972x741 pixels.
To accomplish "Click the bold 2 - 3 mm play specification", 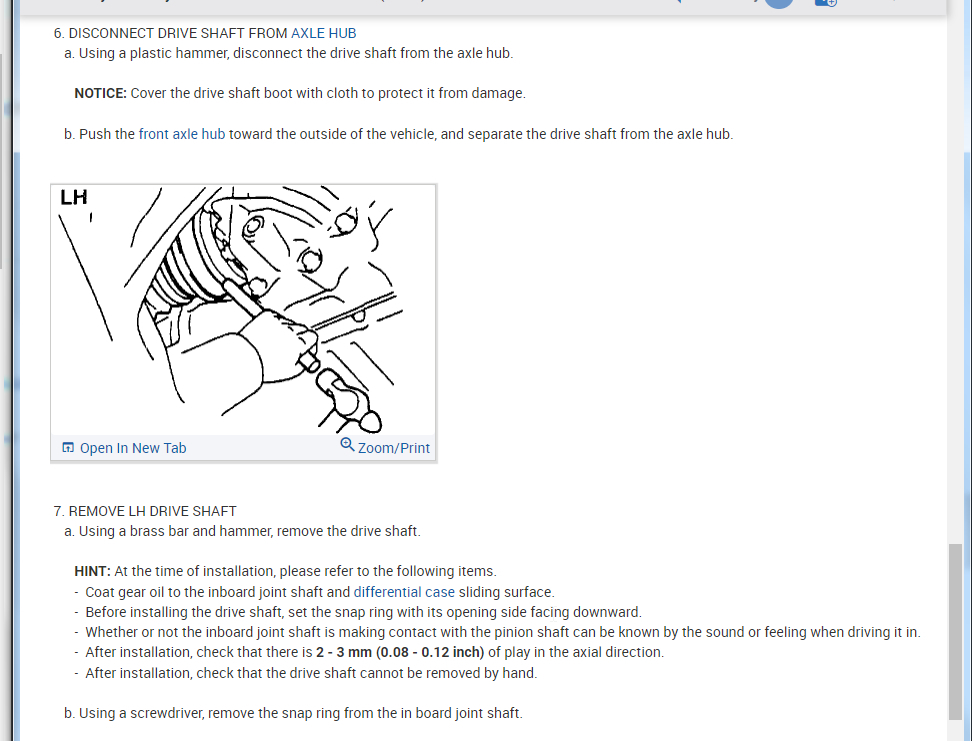I will click(400, 652).
